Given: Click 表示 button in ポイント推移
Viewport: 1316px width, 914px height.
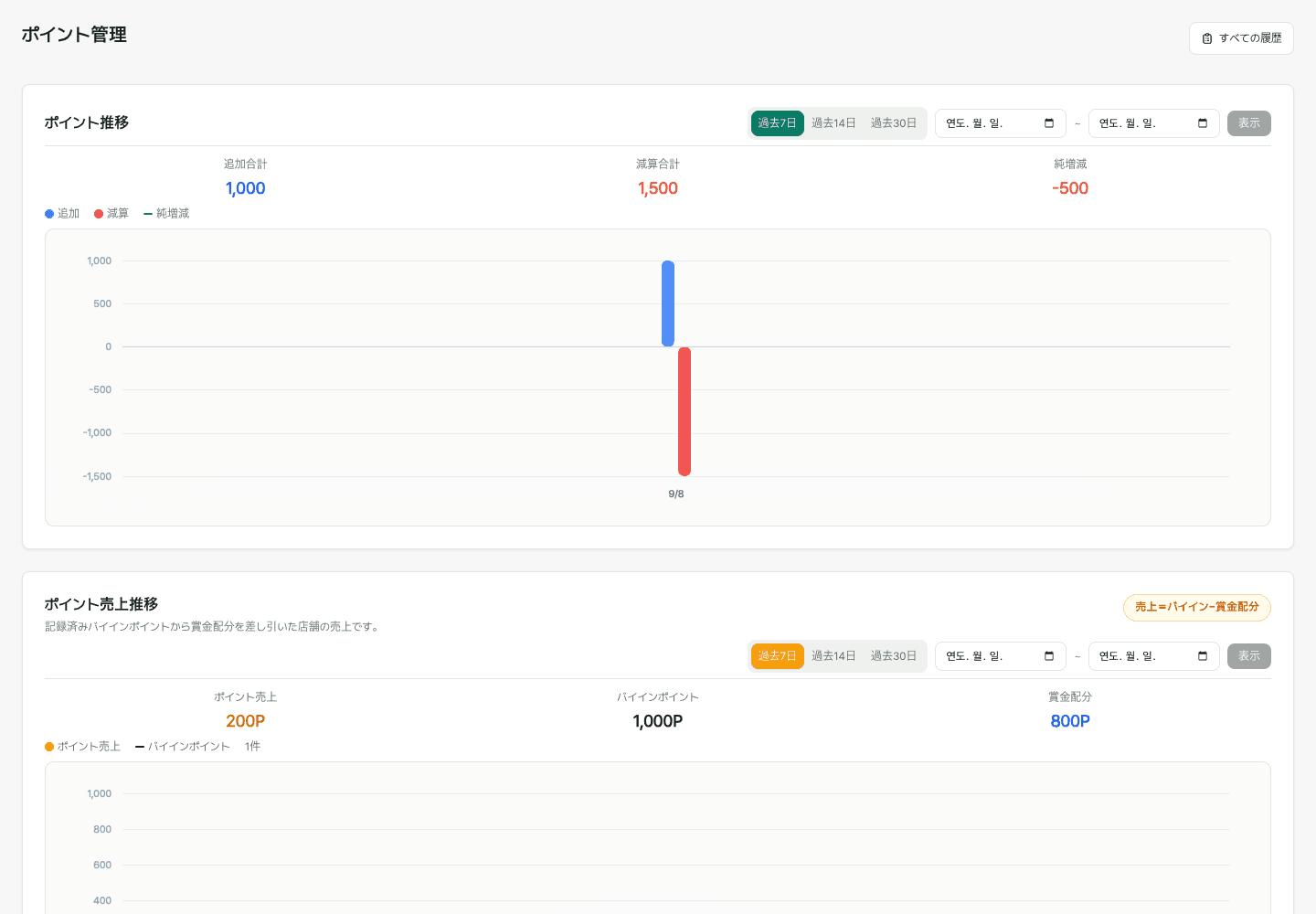Looking at the screenshot, I should point(1249,123).
